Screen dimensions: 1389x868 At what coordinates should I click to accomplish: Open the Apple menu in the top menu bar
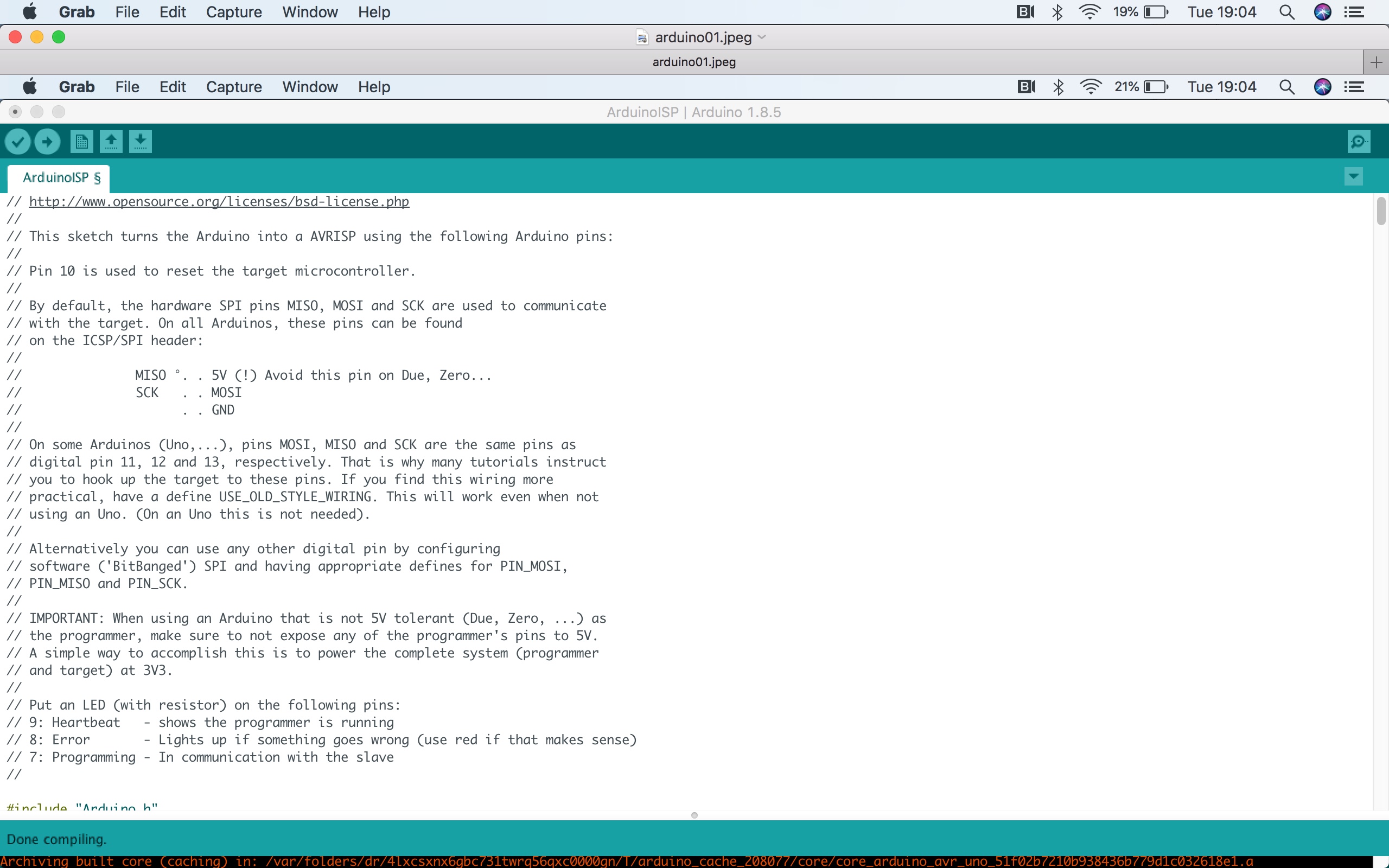coord(30,12)
